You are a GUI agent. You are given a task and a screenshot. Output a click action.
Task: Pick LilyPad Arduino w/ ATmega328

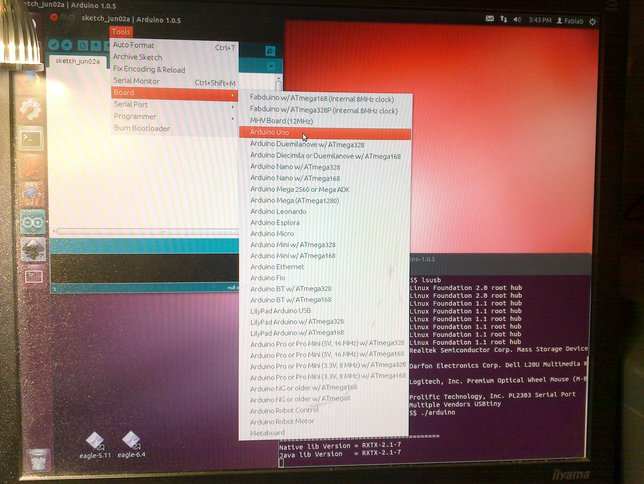pyautogui.click(x=324, y=322)
